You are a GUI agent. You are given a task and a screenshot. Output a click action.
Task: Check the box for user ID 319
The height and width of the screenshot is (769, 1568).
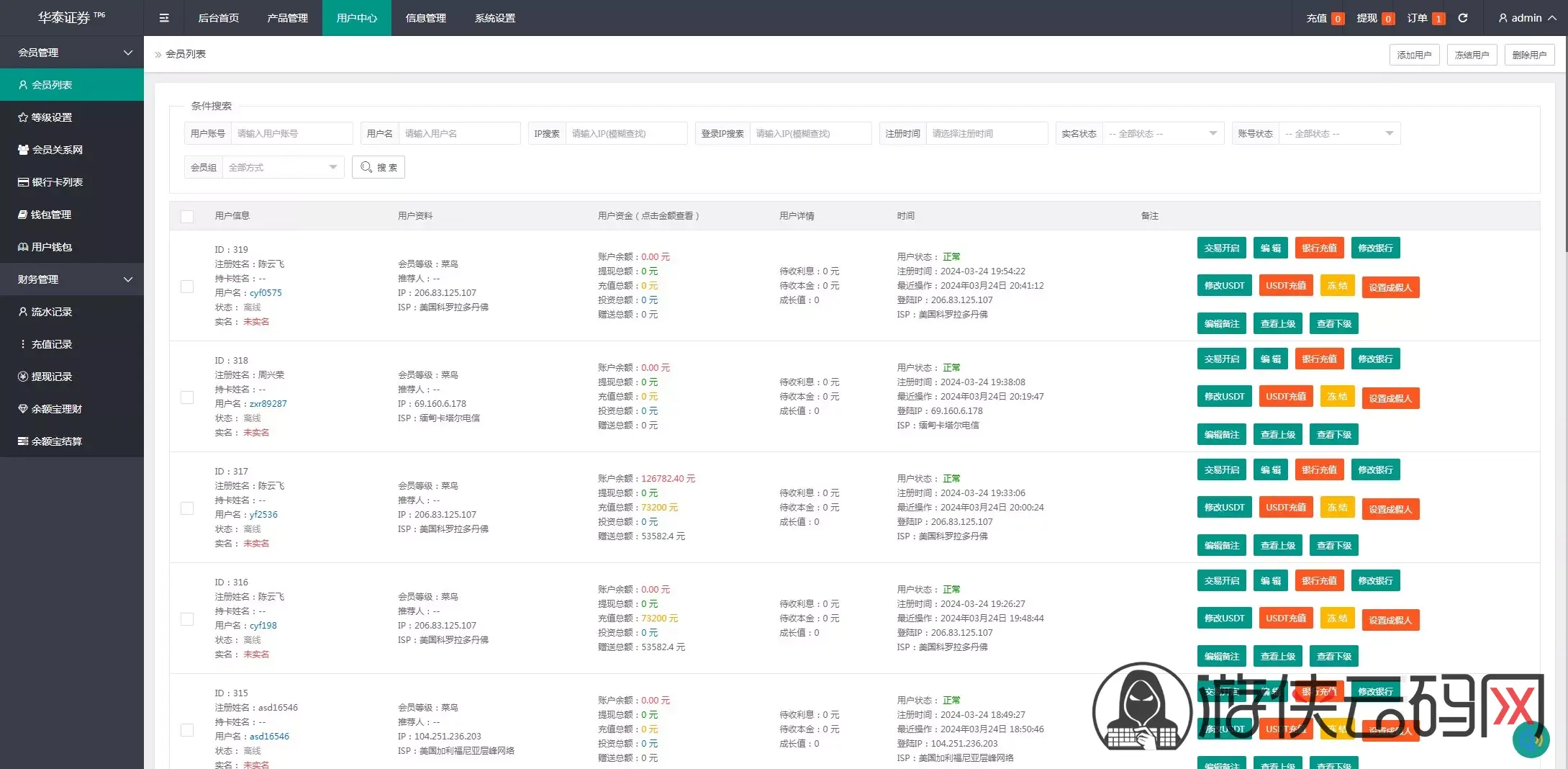187,287
